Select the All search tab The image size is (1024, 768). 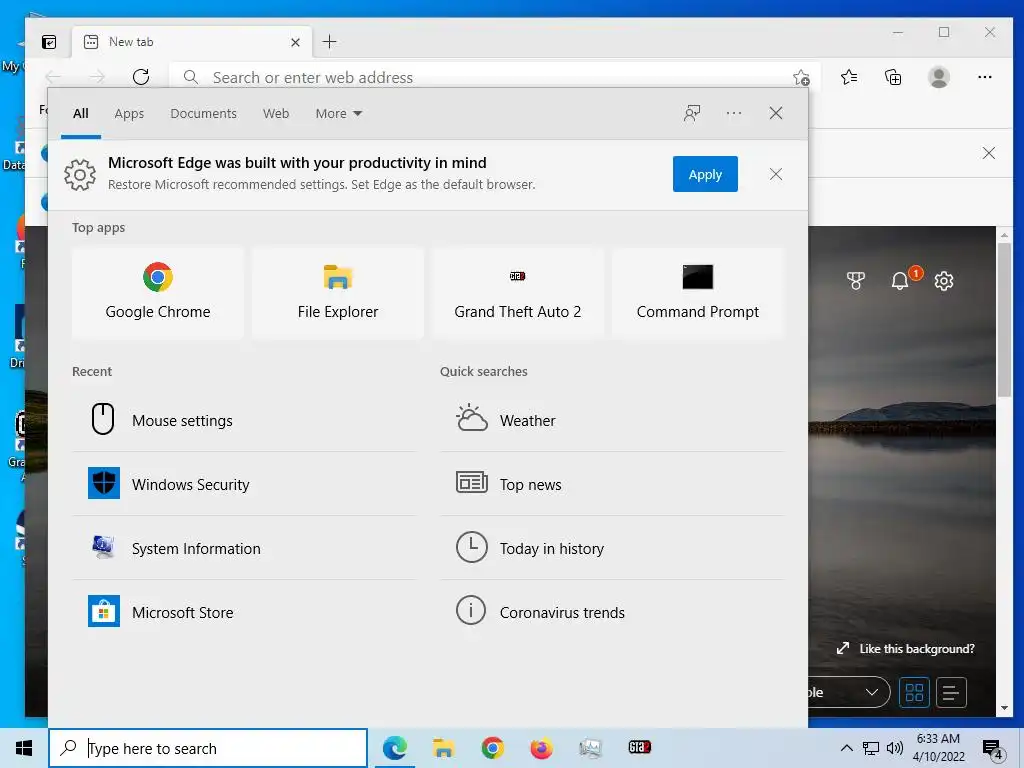(80, 114)
